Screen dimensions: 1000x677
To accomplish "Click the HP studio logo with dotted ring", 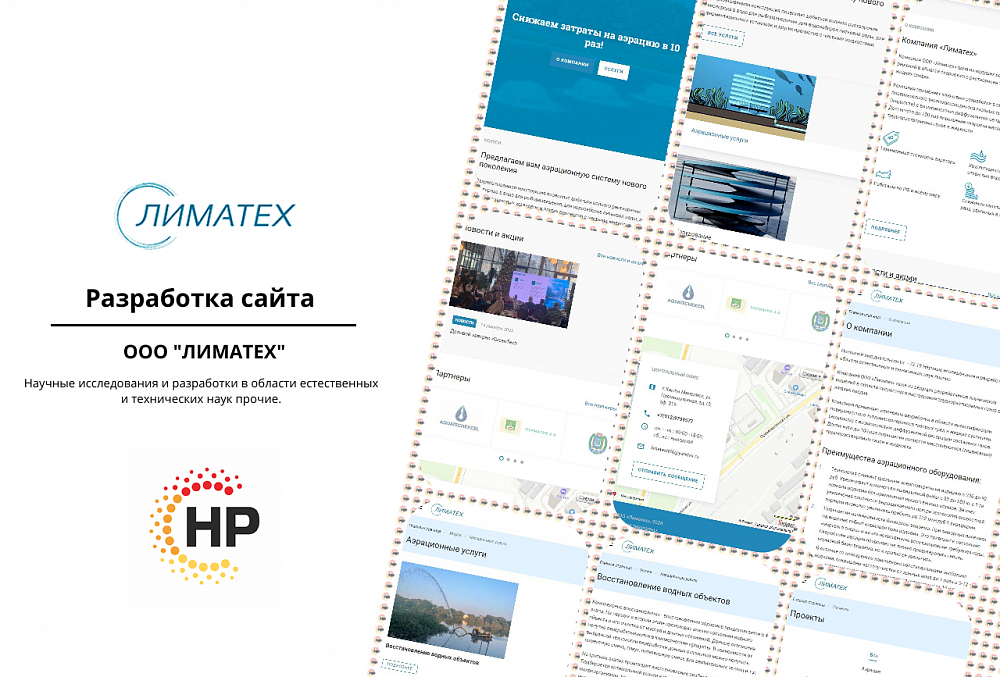I will point(205,527).
